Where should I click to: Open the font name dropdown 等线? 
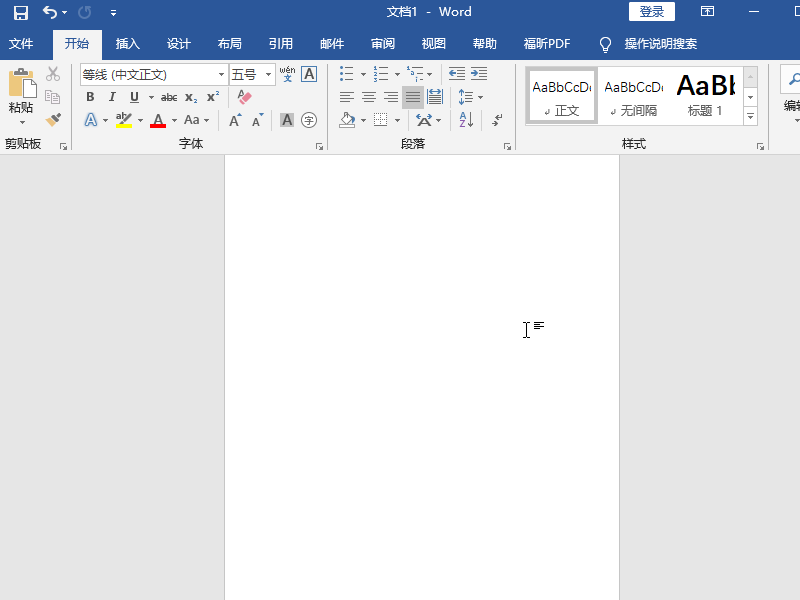[x=221, y=74]
